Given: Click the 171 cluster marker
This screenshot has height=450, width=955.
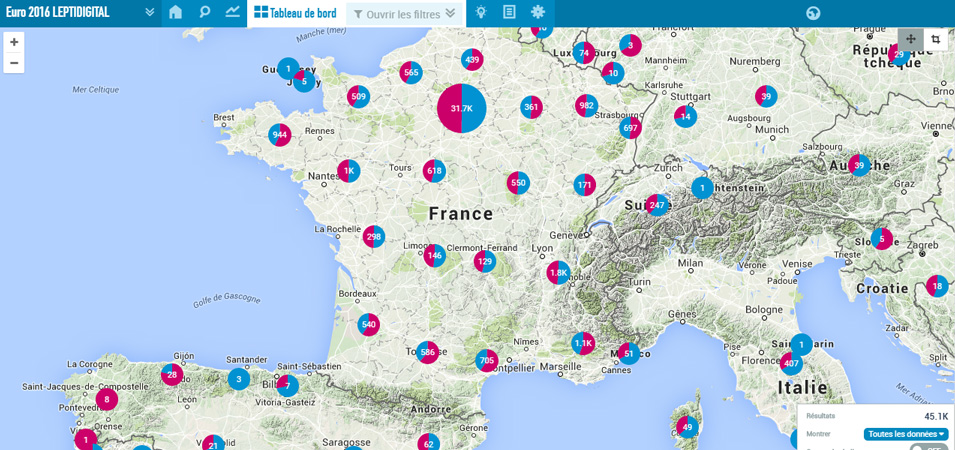Looking at the screenshot, I should (x=585, y=185).
